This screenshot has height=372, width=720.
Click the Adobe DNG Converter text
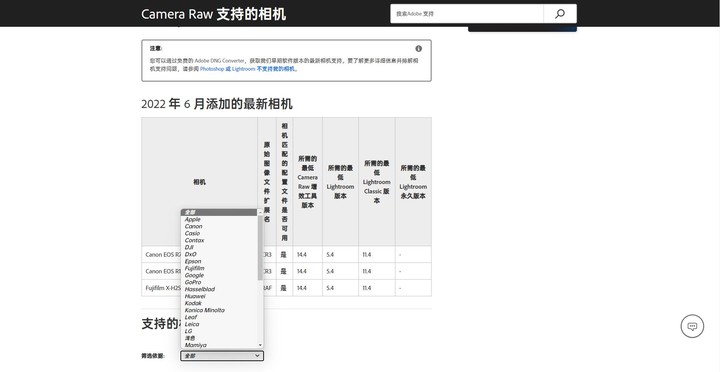click(x=219, y=61)
